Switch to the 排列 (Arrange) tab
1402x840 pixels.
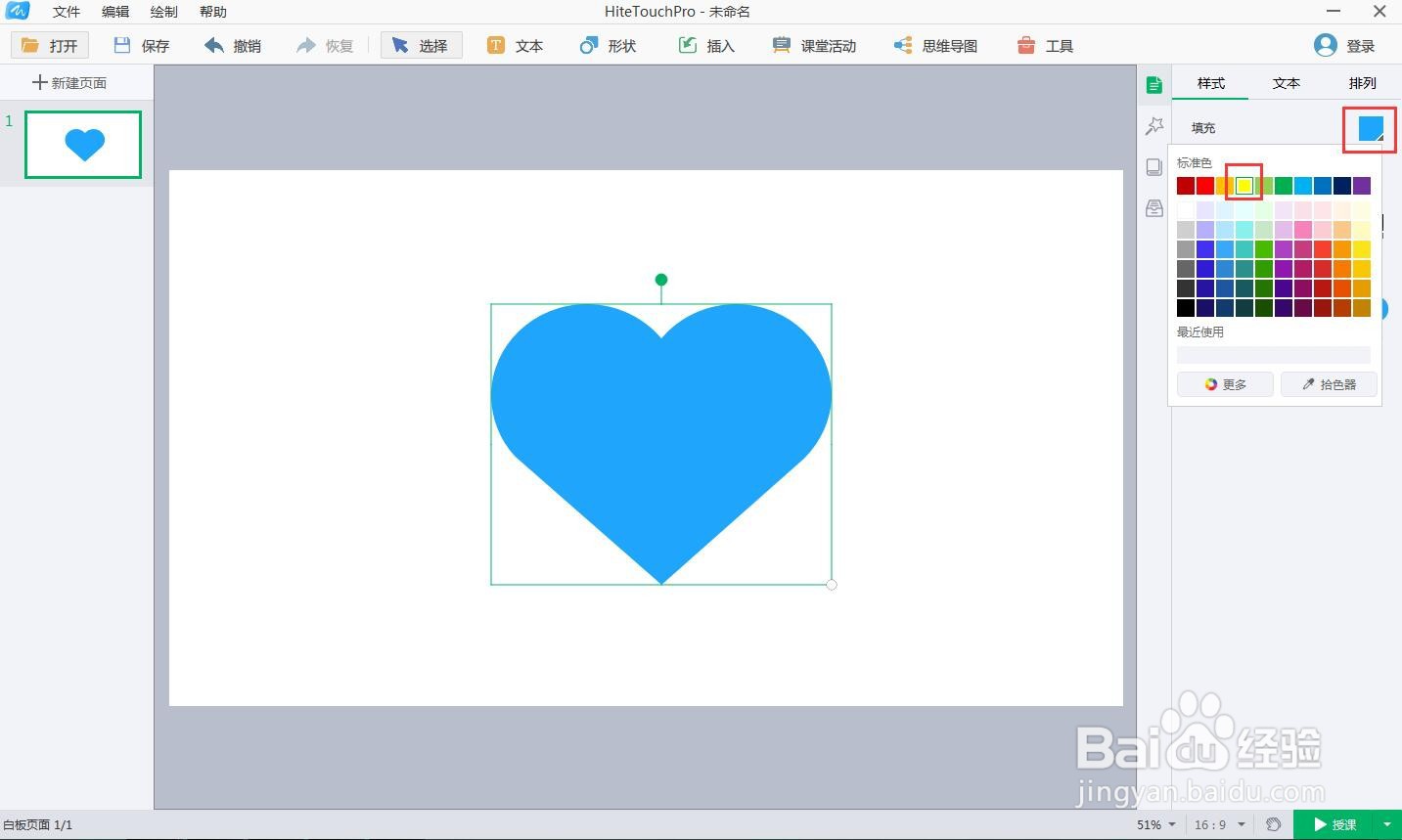(1362, 83)
